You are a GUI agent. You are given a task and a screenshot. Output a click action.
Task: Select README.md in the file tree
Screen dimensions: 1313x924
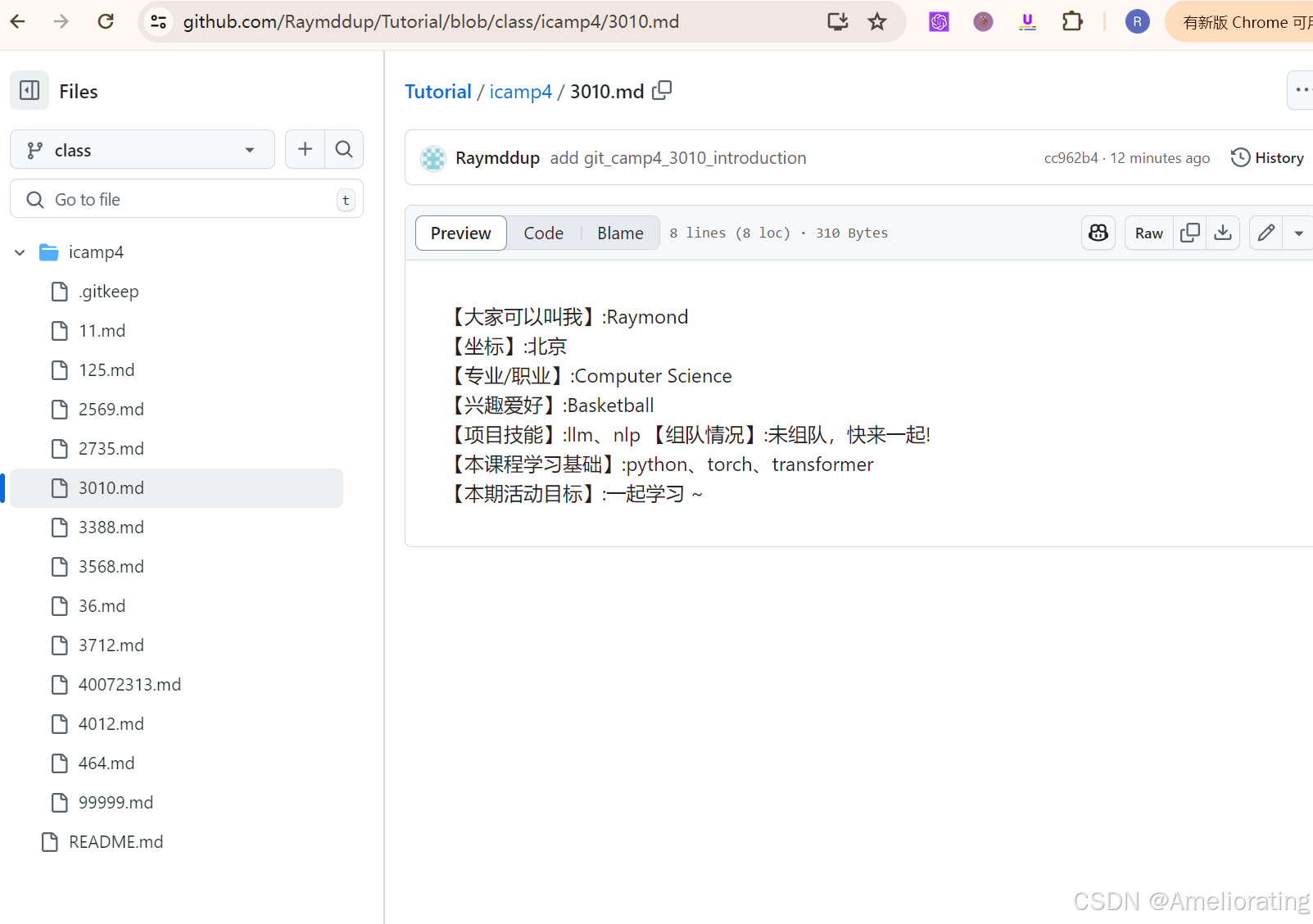click(115, 841)
